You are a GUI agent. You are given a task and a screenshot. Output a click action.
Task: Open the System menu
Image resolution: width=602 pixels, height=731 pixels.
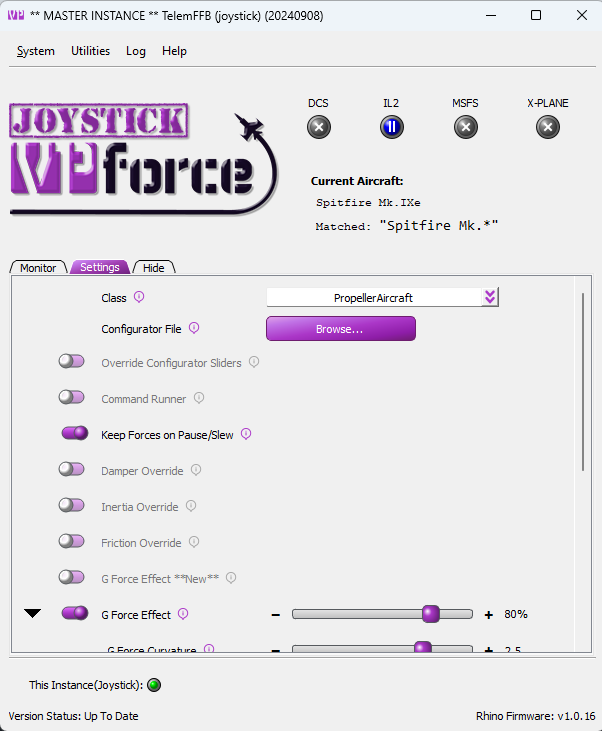36,51
